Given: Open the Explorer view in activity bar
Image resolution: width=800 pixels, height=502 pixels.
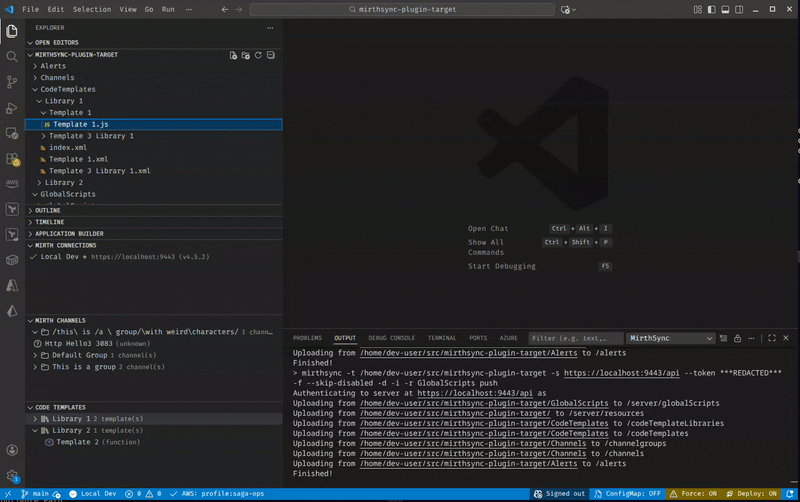Looking at the screenshot, I should point(12,31).
